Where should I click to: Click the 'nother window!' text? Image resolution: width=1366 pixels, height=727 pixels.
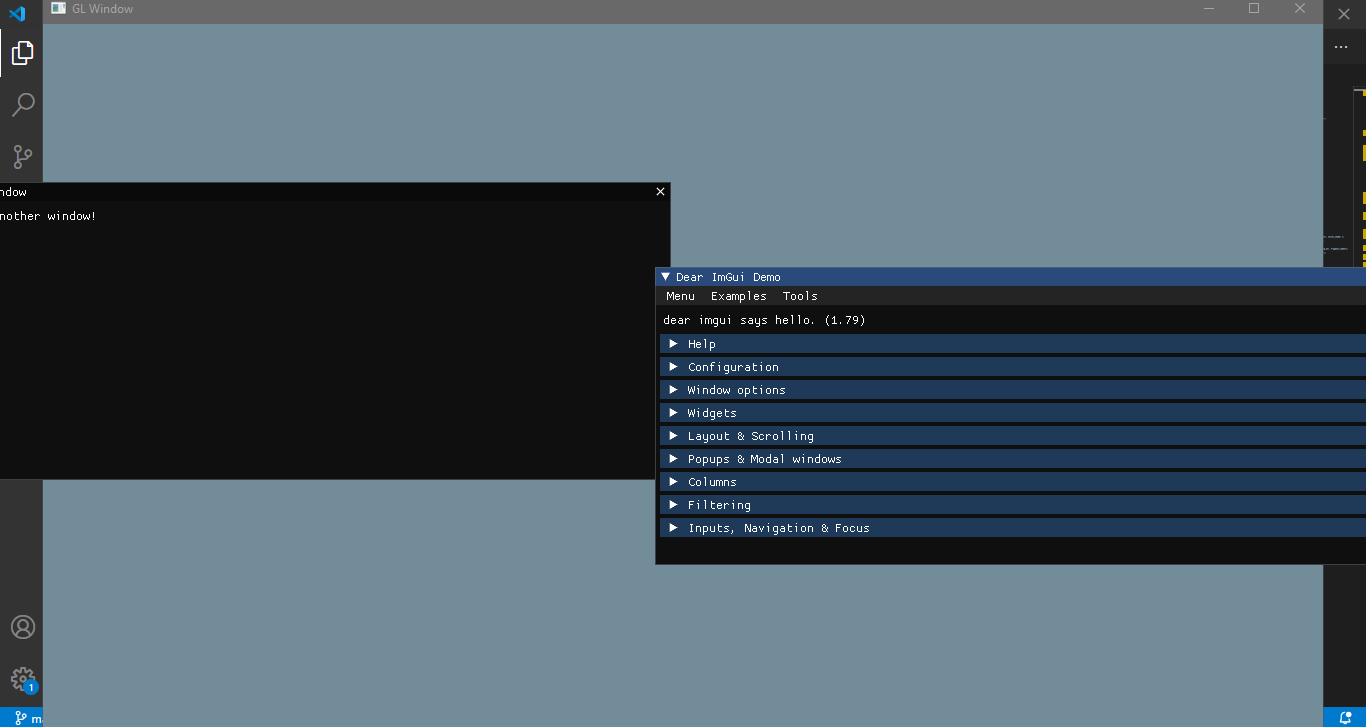tap(48, 216)
